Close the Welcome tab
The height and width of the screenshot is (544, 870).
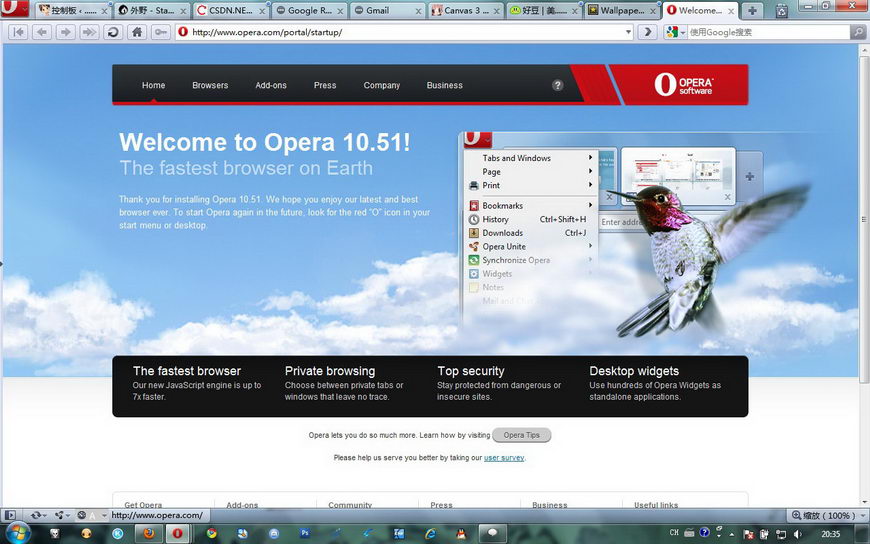click(x=731, y=11)
